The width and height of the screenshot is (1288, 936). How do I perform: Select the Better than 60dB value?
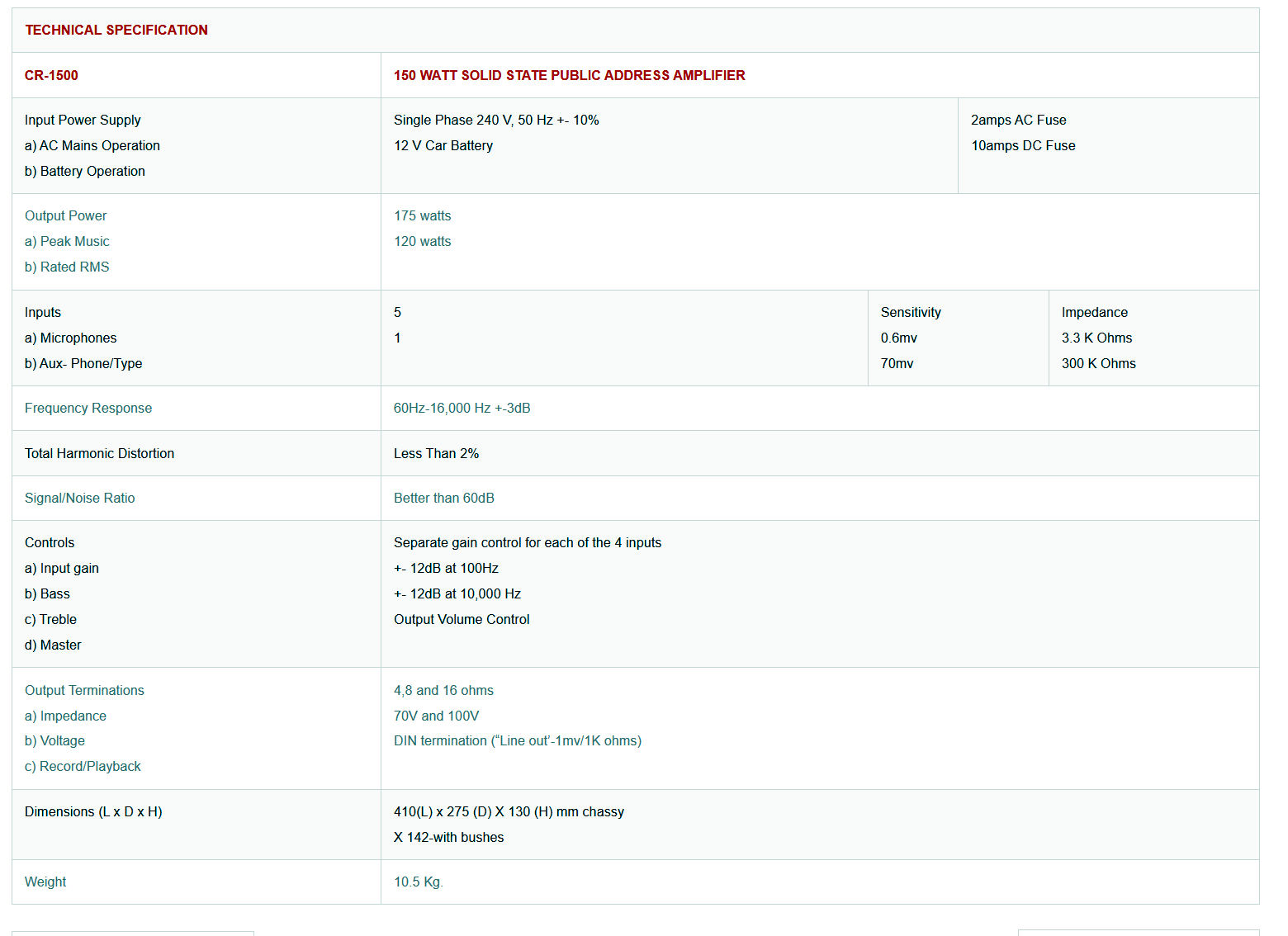(443, 498)
